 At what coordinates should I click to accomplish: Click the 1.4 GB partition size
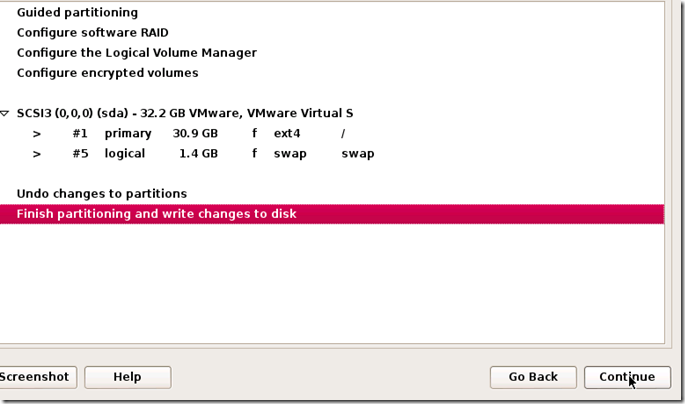[x=199, y=154]
